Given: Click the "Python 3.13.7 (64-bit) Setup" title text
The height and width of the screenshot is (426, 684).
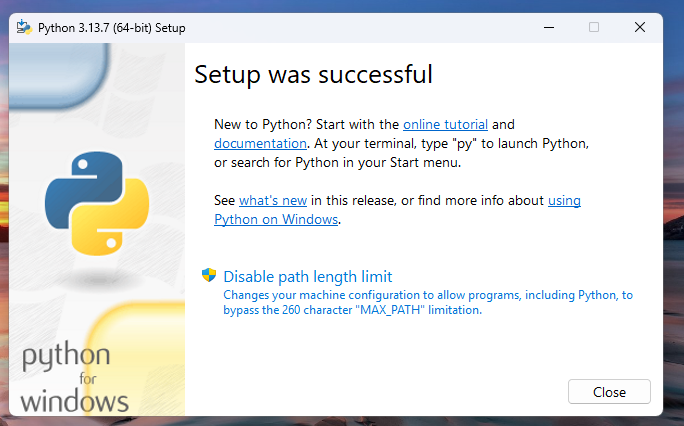Looking at the screenshot, I should [111, 27].
